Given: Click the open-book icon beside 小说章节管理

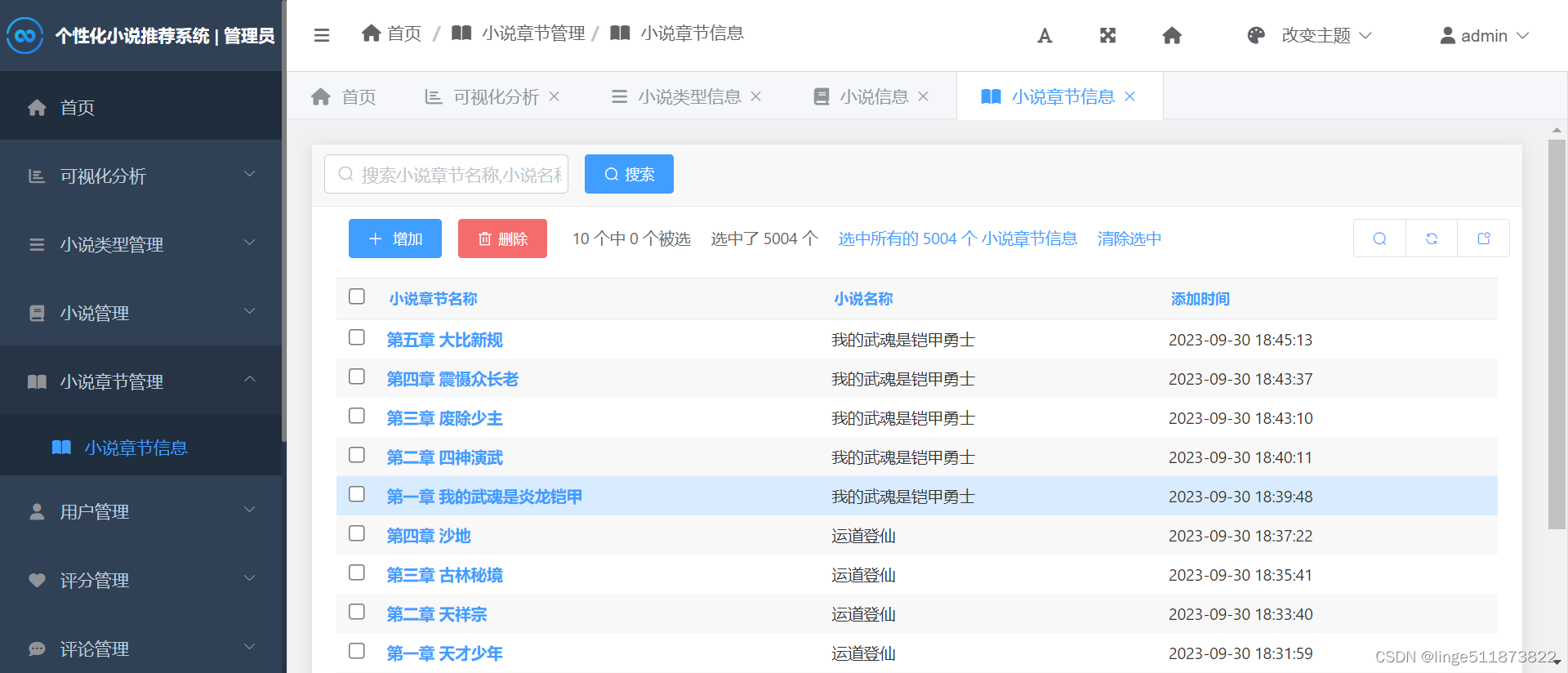Looking at the screenshot, I should tap(37, 381).
